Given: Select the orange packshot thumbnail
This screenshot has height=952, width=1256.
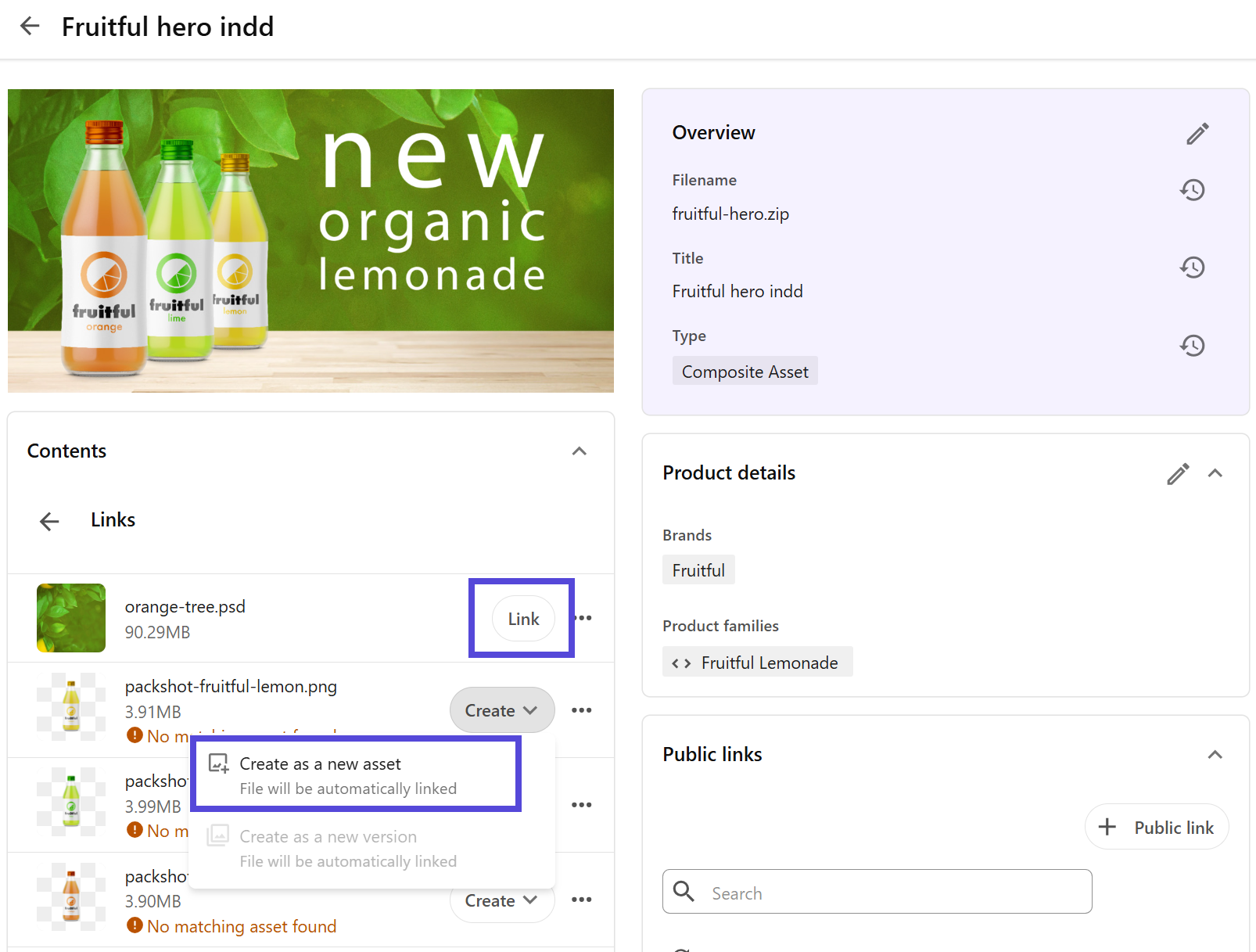Looking at the screenshot, I should (71, 896).
